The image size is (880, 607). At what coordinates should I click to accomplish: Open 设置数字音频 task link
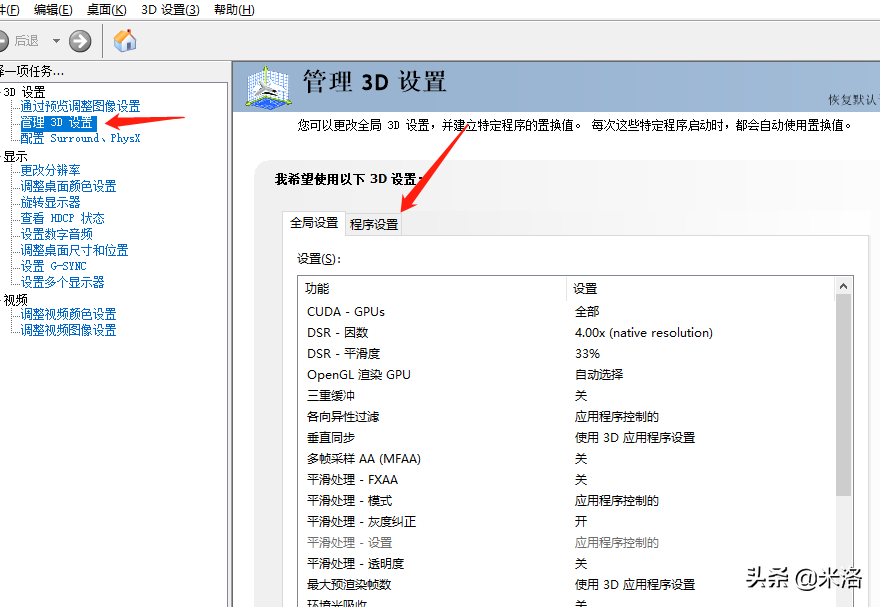57,234
